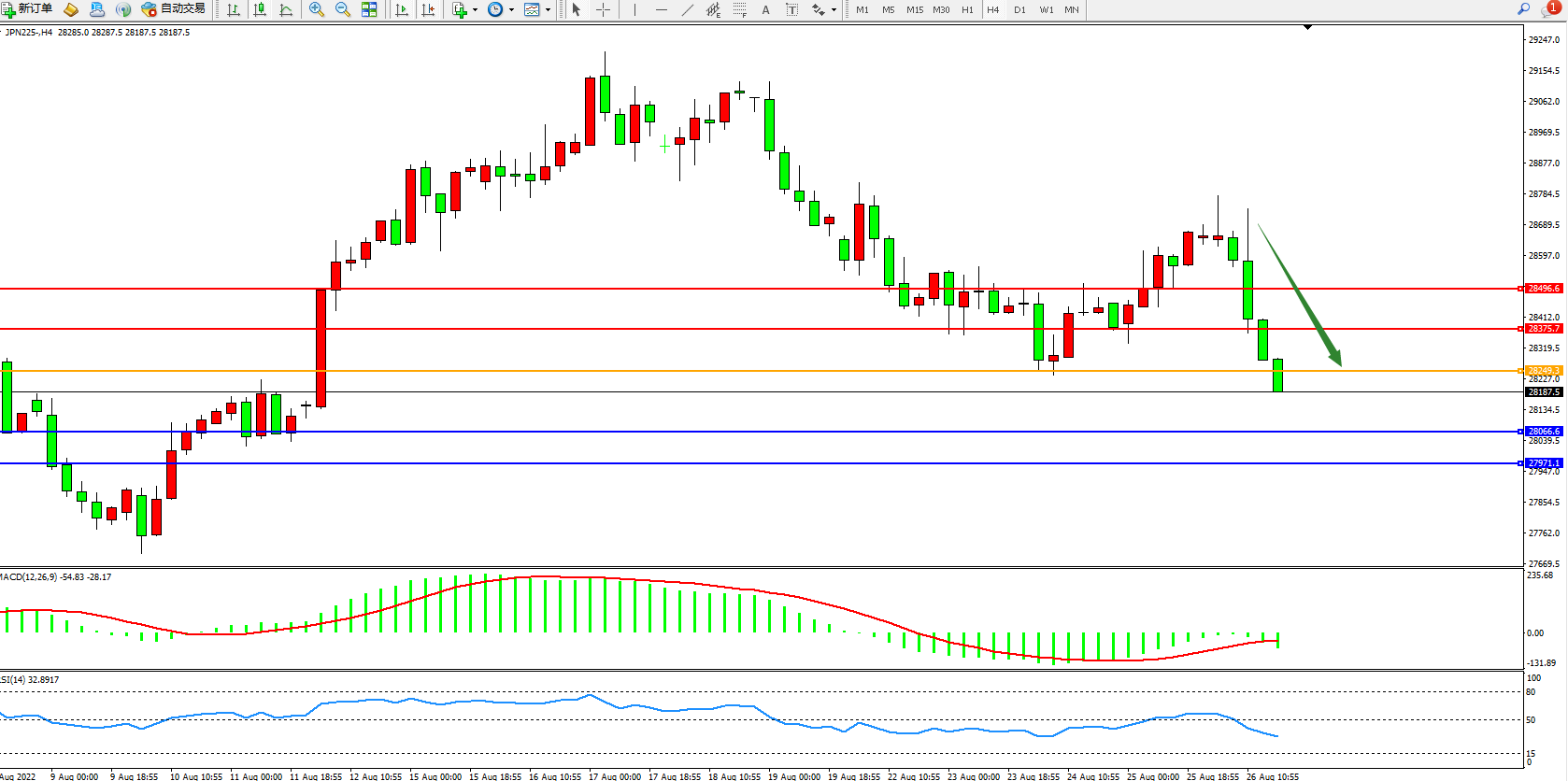Tile windows using the grid icon
The height and width of the screenshot is (781, 1568).
point(369,9)
